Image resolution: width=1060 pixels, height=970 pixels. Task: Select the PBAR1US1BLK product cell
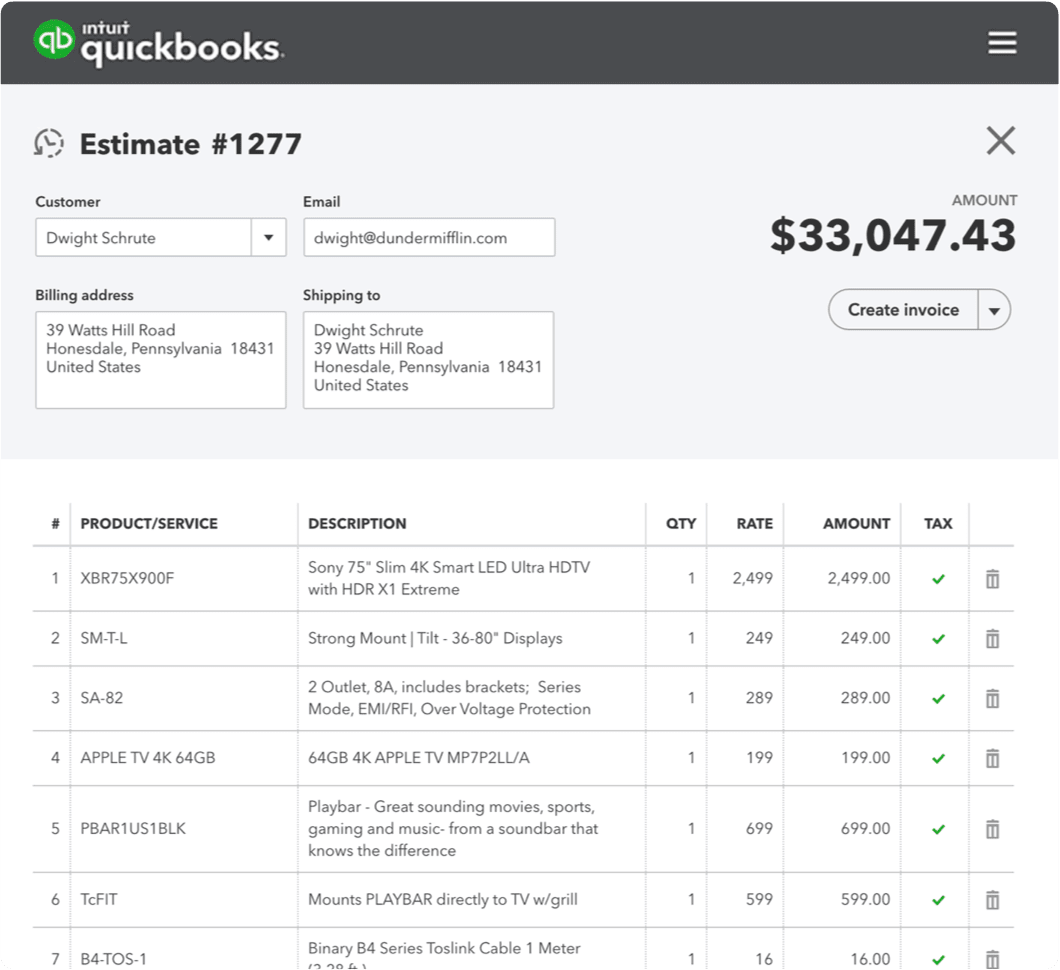point(184,829)
